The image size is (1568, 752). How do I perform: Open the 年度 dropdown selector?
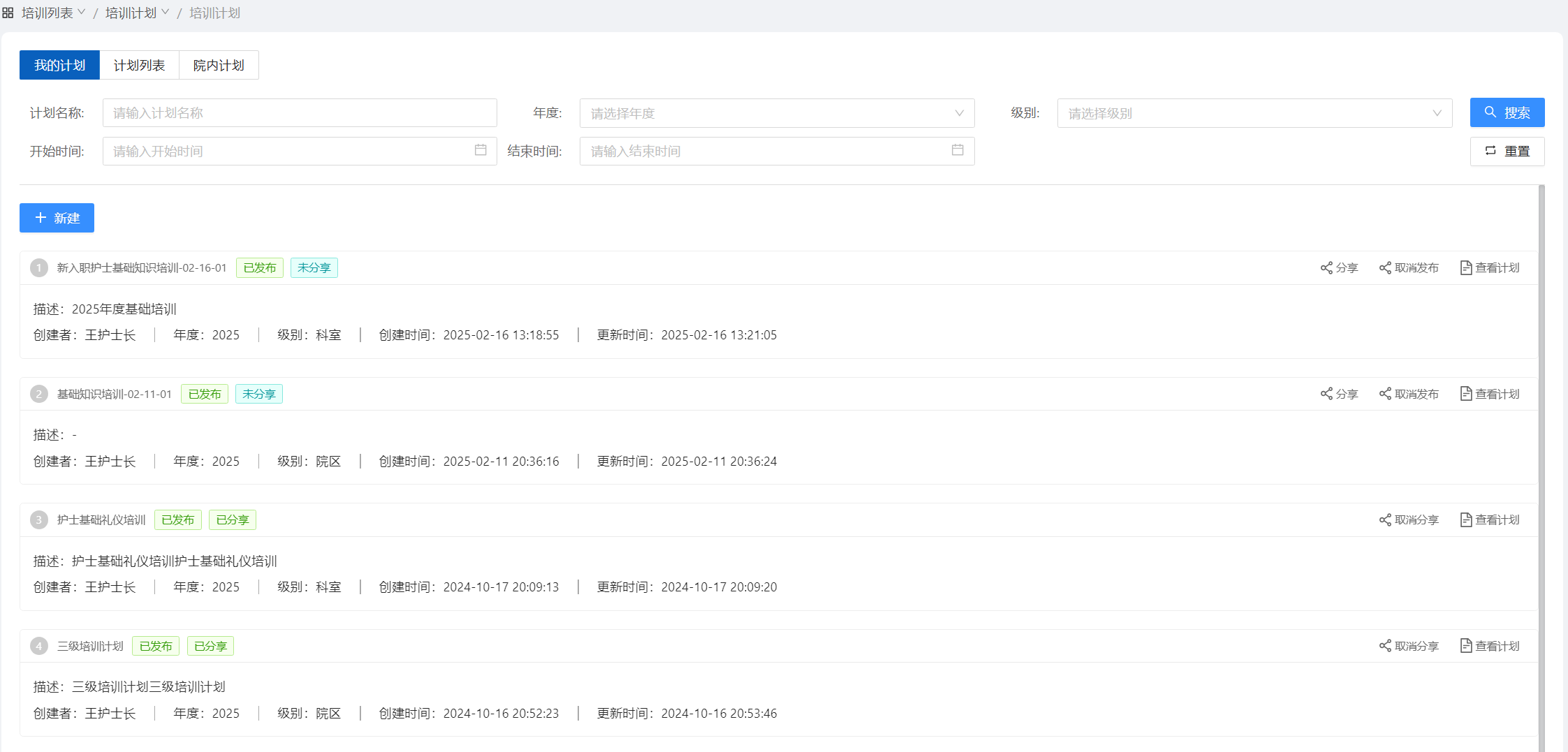(777, 113)
